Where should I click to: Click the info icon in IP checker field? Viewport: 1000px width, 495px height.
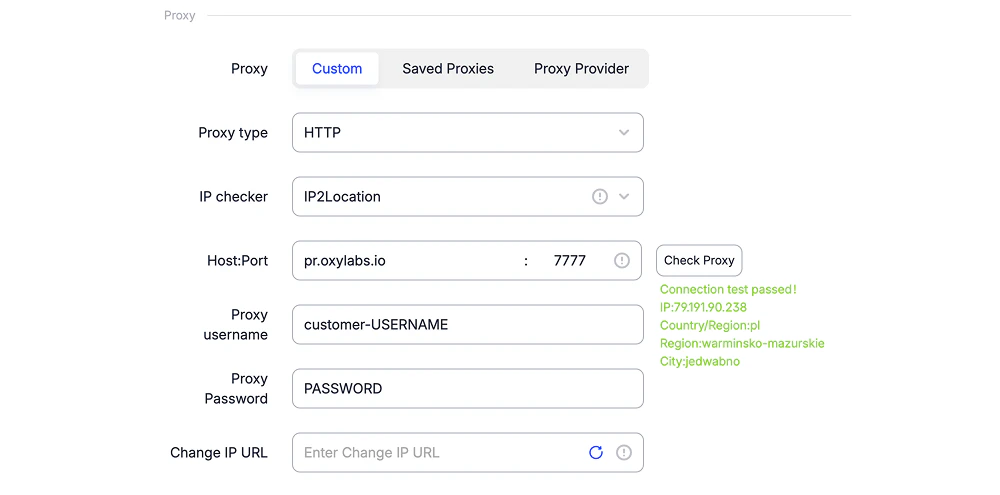click(599, 196)
